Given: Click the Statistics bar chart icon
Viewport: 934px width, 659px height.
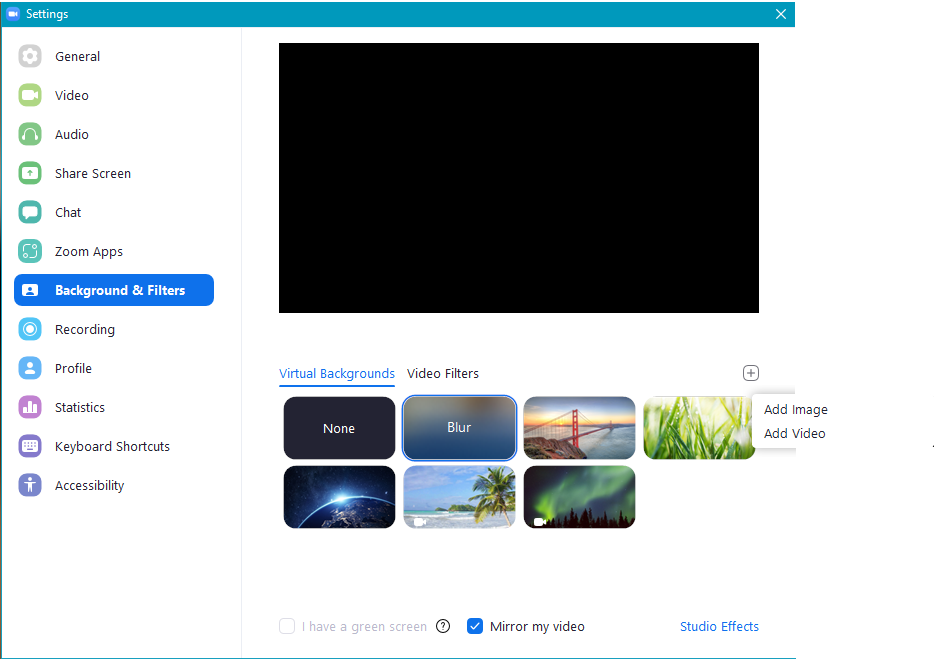Looking at the screenshot, I should click(x=30, y=408).
